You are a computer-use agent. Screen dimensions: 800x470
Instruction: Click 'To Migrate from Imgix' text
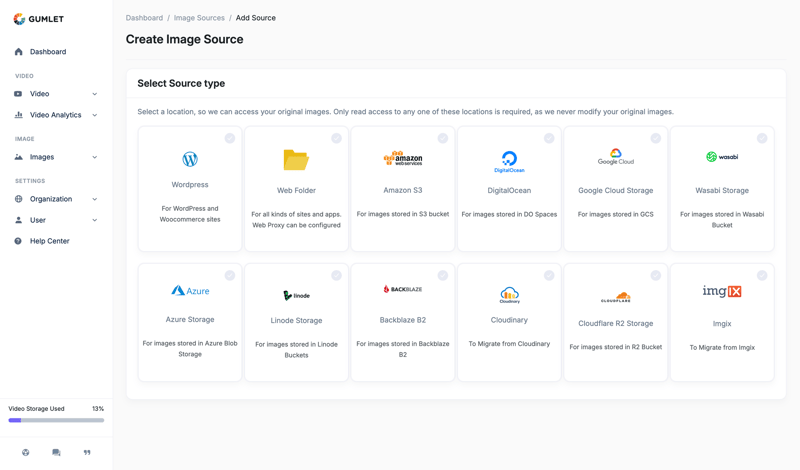[x=722, y=348]
